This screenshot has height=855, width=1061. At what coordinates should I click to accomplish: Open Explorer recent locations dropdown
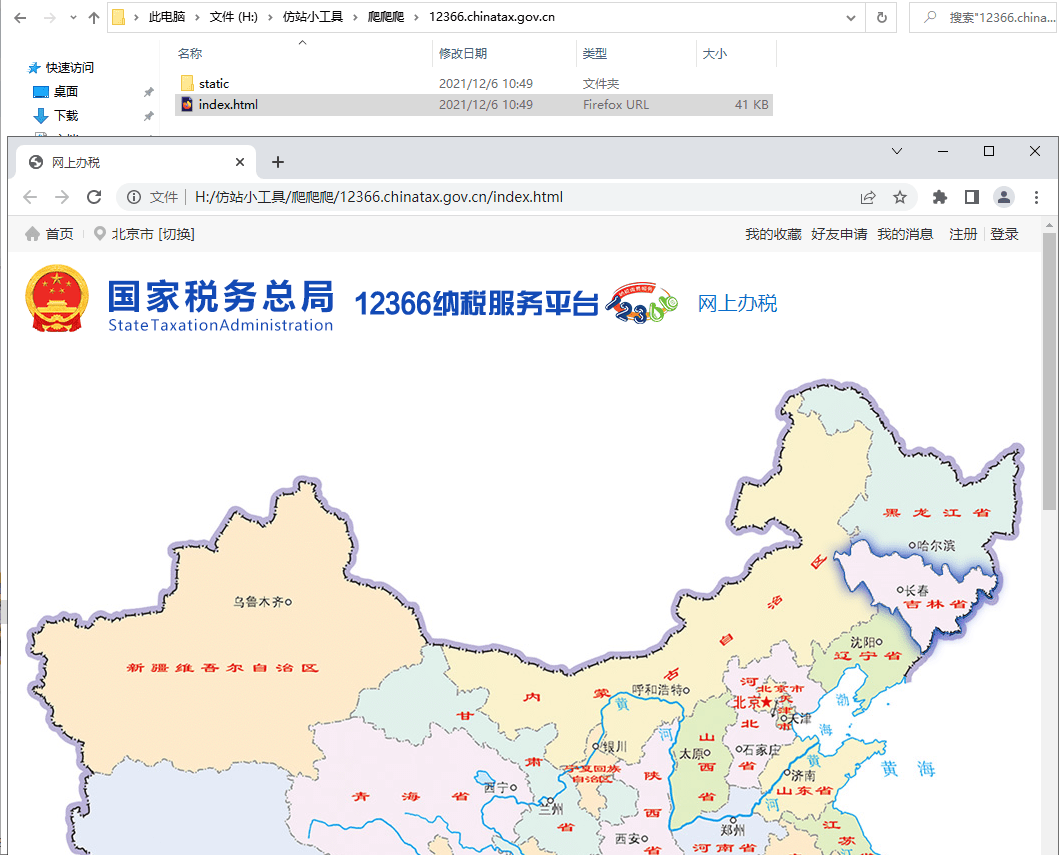(x=73, y=18)
